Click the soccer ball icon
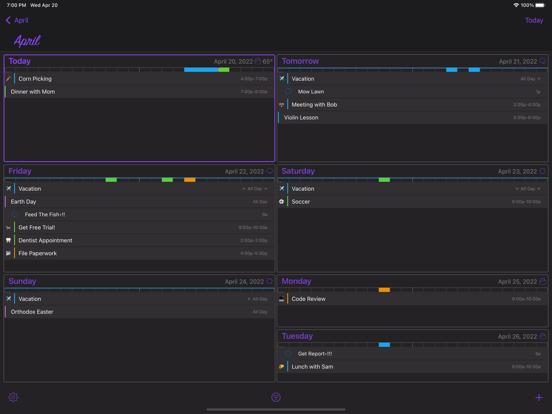The height and width of the screenshot is (414, 552). (282, 201)
